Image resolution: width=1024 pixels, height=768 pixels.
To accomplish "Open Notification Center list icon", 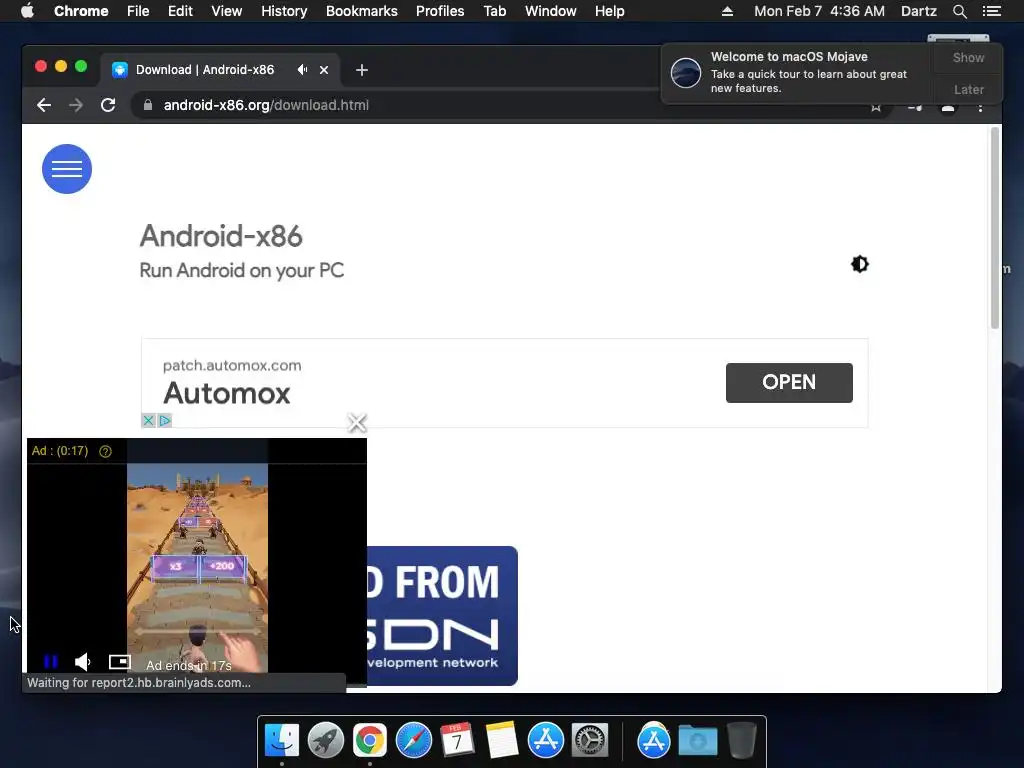I will 991,11.
